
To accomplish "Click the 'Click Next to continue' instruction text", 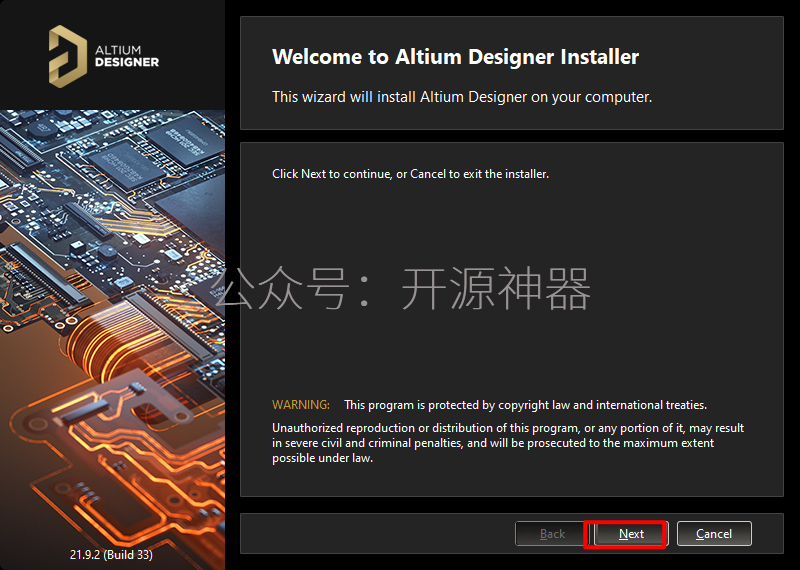I will pyautogui.click(x=410, y=174).
